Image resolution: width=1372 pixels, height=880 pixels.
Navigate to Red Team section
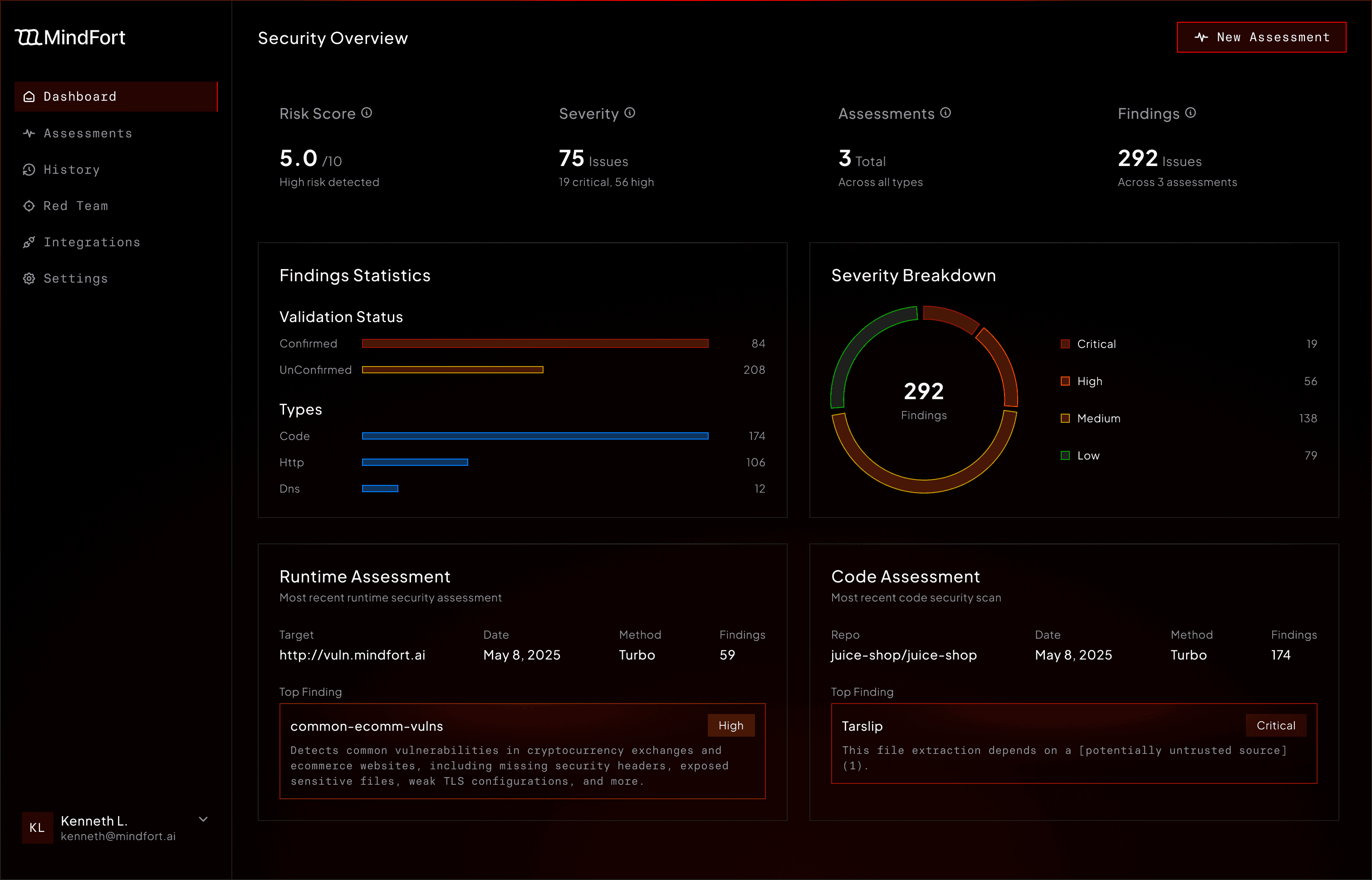pos(116,206)
